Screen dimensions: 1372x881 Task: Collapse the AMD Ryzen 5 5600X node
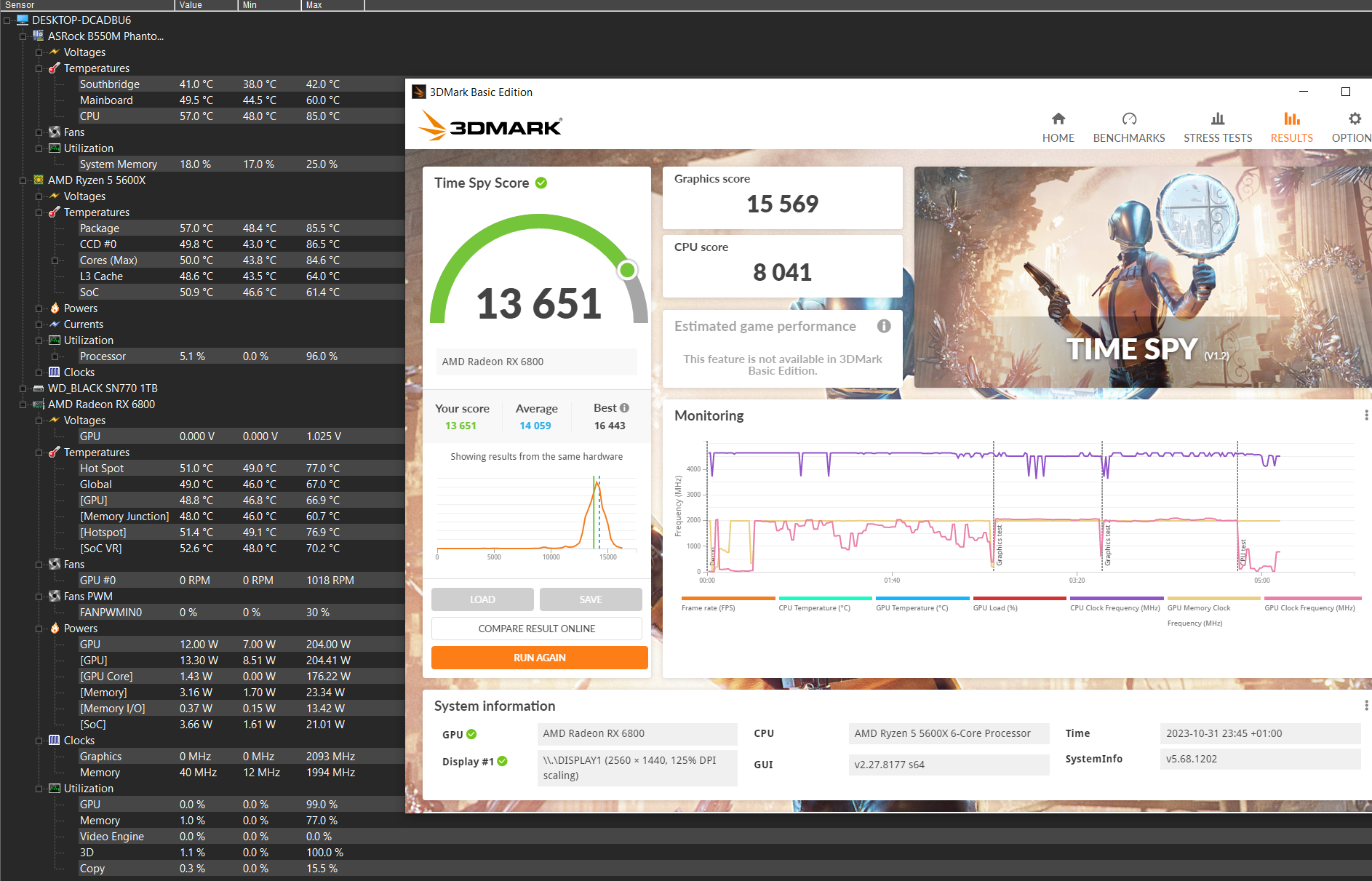(x=23, y=180)
